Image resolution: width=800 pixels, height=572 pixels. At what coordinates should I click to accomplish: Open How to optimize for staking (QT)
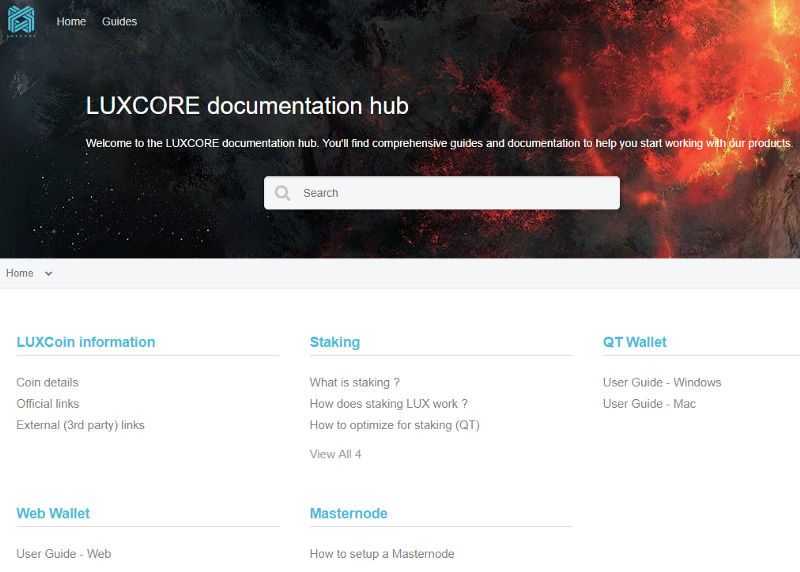pos(394,425)
